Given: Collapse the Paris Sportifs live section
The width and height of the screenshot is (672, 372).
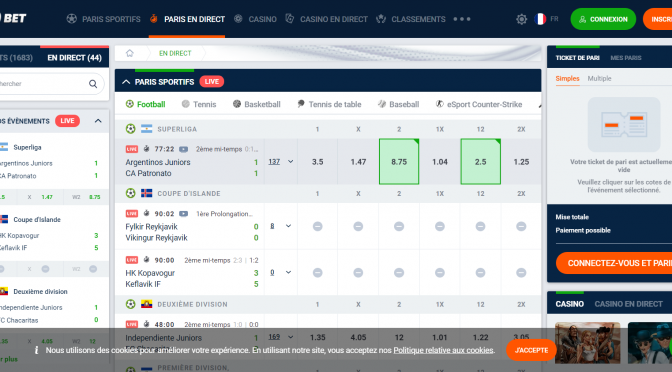Looking at the screenshot, I should (x=126, y=82).
